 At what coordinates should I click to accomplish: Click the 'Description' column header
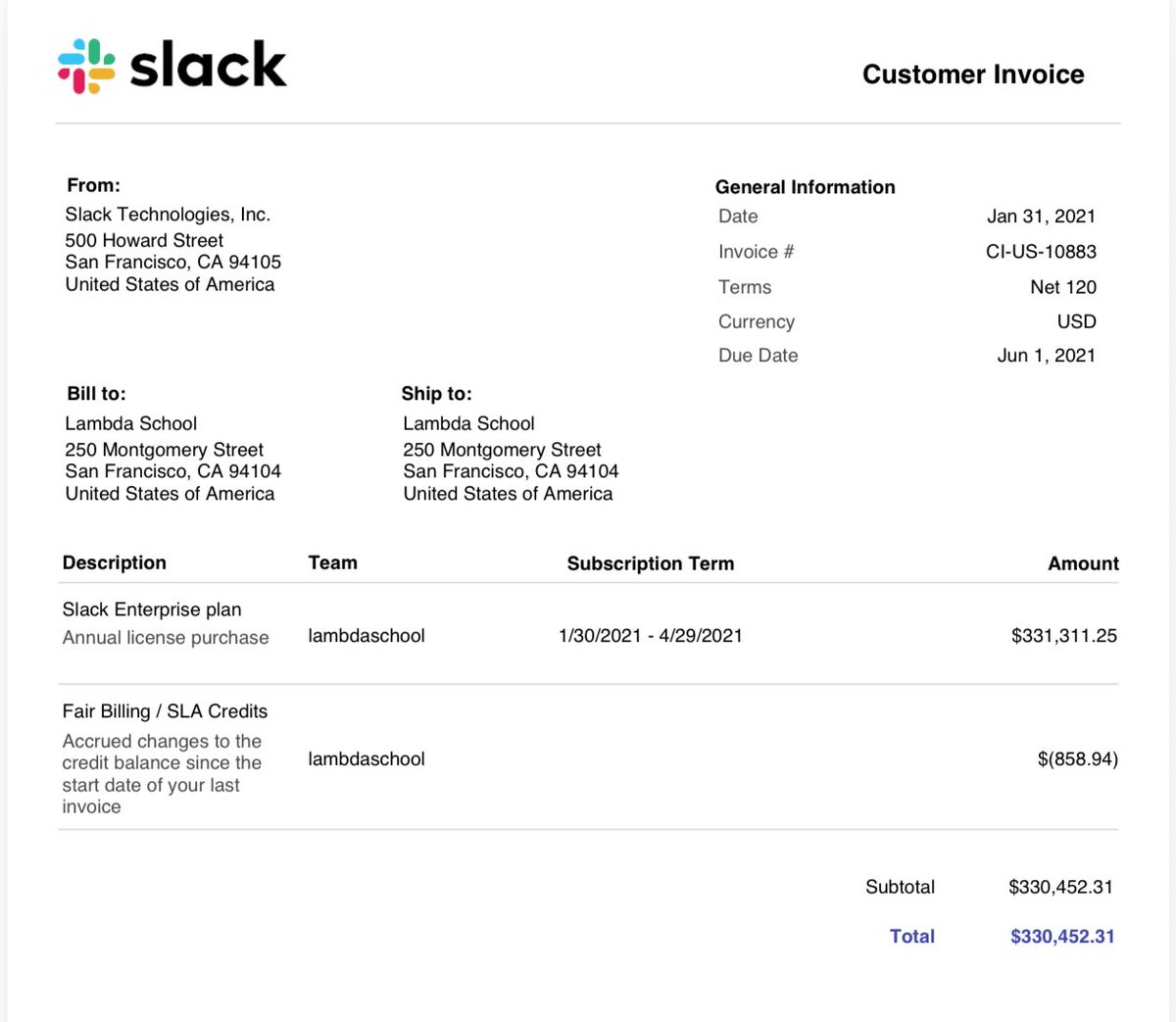point(115,563)
